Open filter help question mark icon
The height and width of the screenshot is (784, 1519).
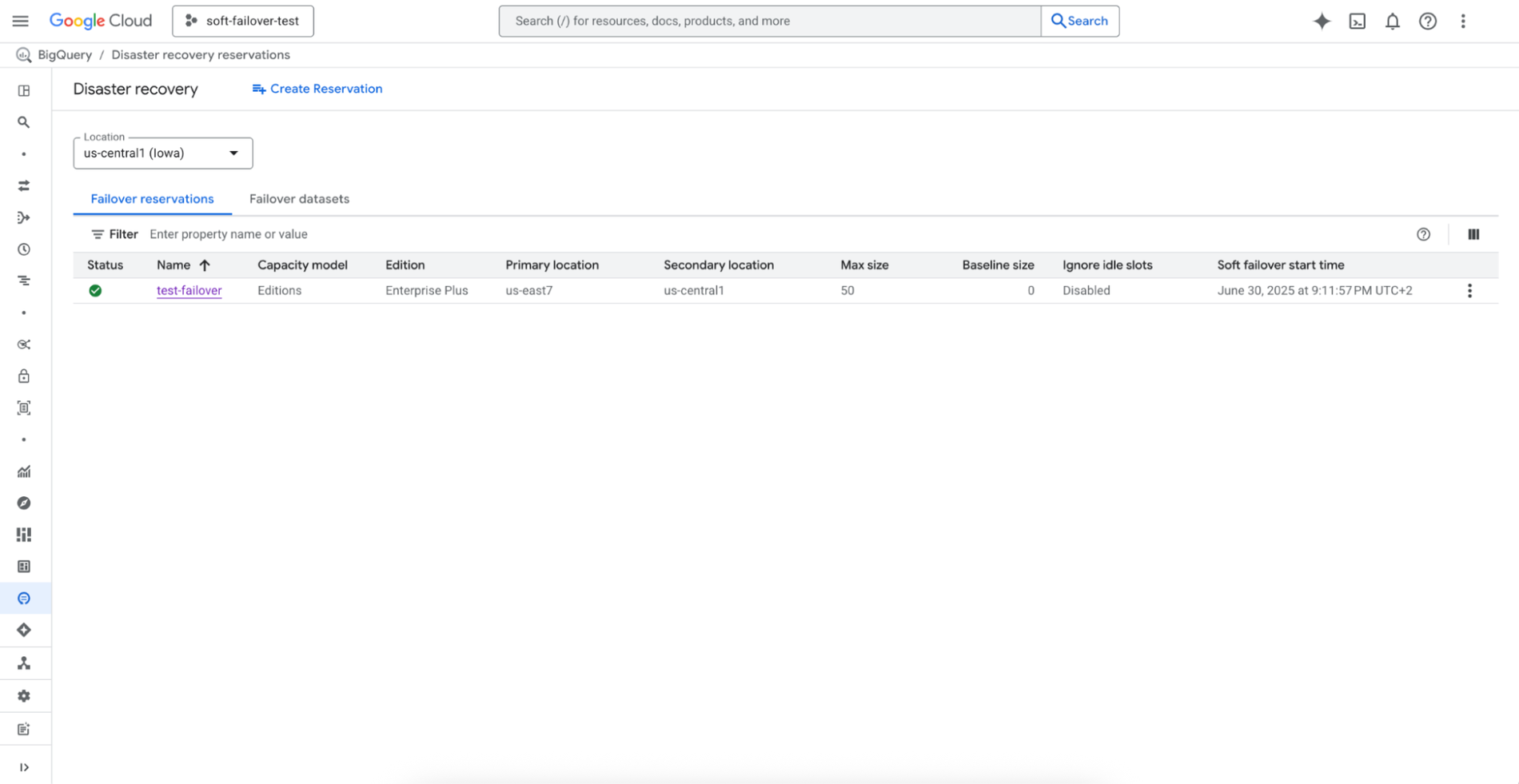[1423, 234]
